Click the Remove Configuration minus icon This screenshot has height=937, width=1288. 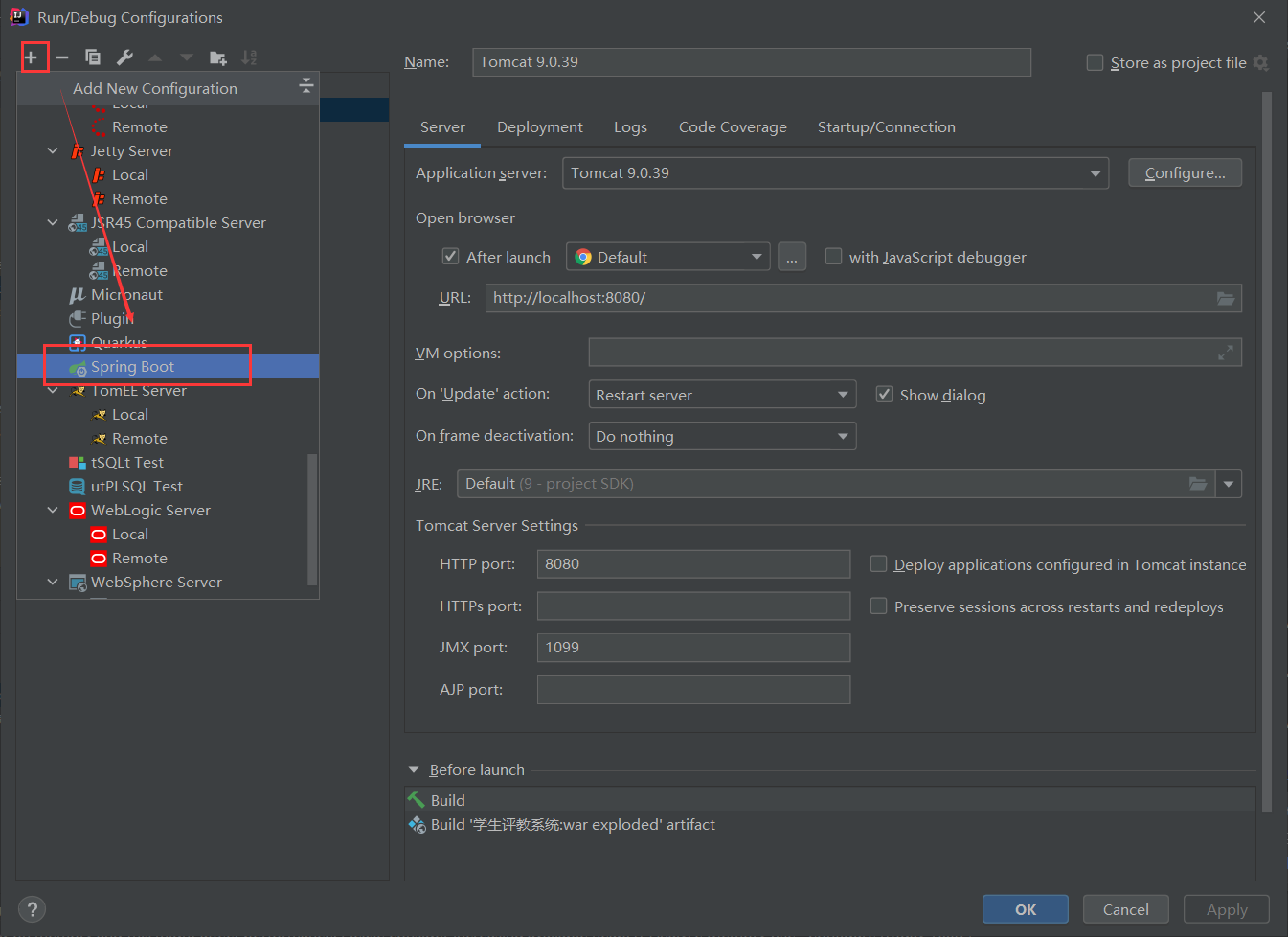(62, 57)
